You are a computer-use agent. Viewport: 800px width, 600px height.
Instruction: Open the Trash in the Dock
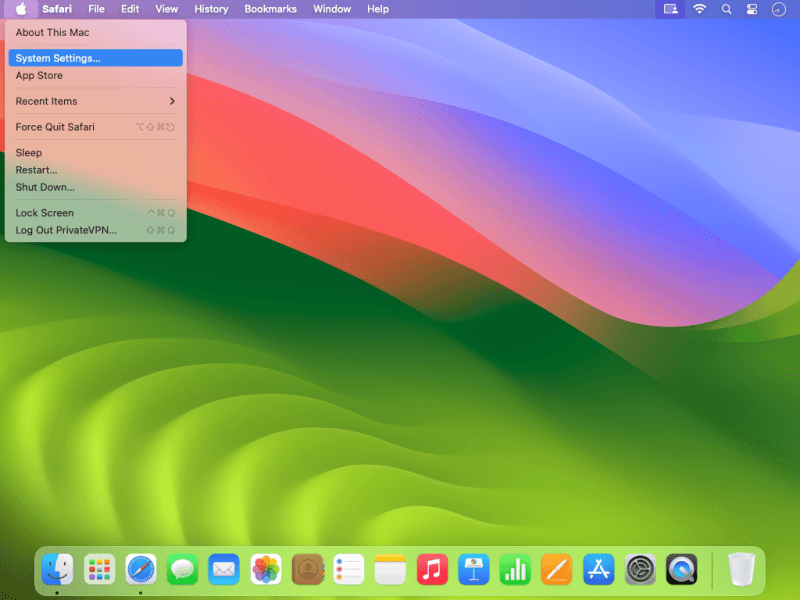(x=741, y=569)
